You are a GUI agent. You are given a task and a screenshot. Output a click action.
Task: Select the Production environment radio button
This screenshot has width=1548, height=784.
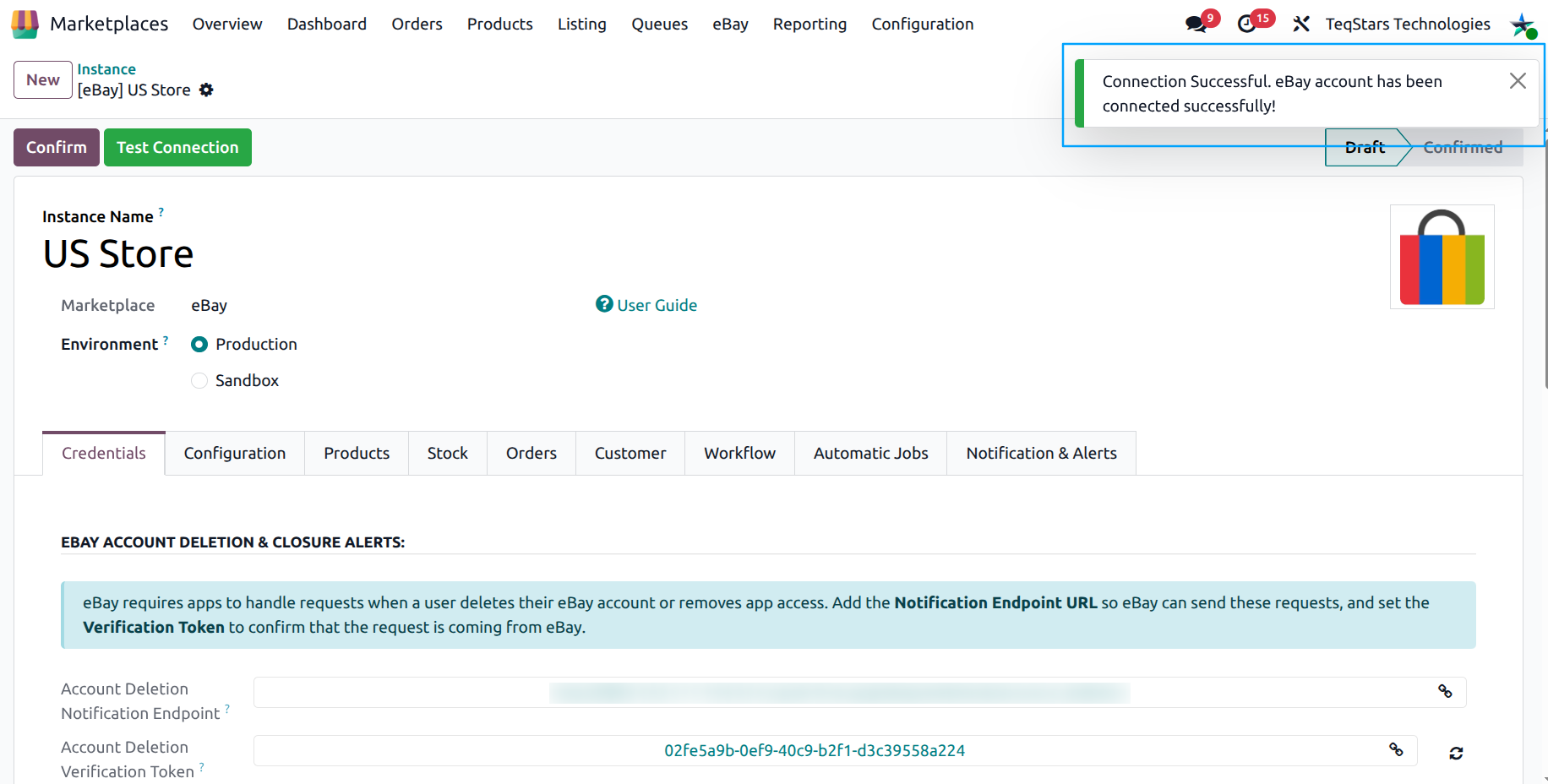199,344
